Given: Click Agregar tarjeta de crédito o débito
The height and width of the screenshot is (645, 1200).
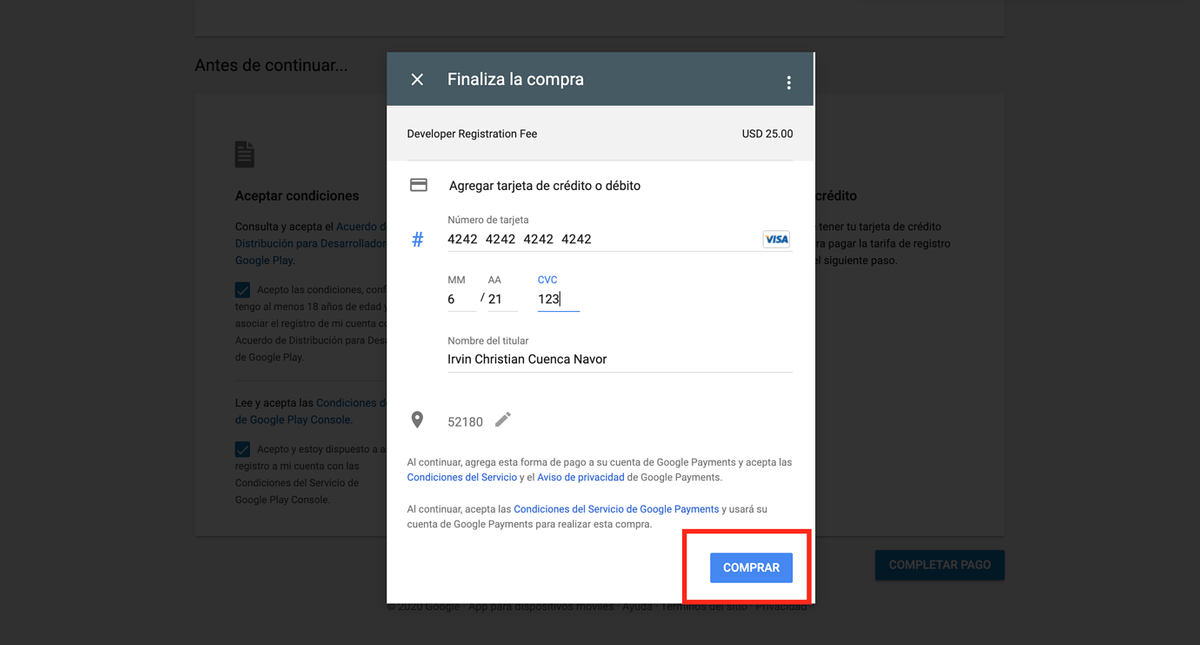Looking at the screenshot, I should [545, 186].
